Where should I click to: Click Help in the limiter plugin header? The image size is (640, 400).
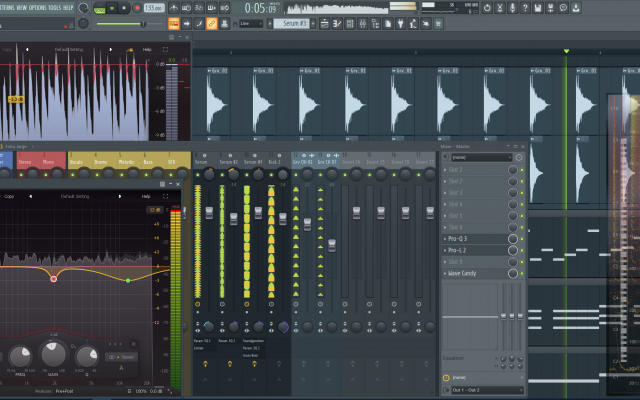tap(147, 50)
